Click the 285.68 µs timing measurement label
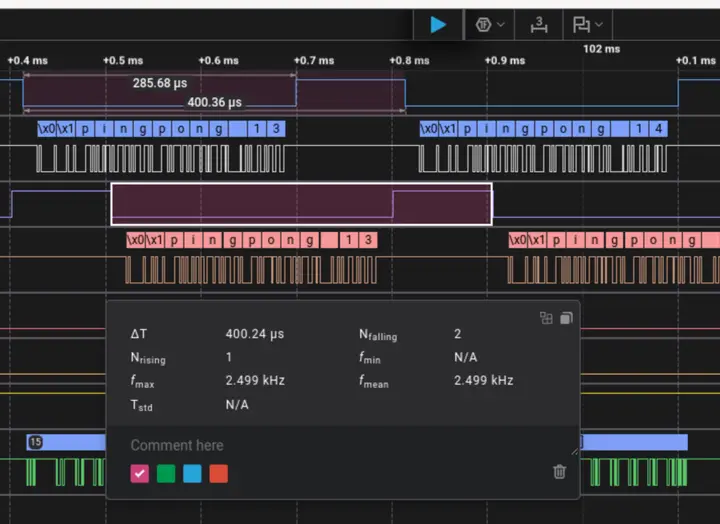 click(160, 83)
